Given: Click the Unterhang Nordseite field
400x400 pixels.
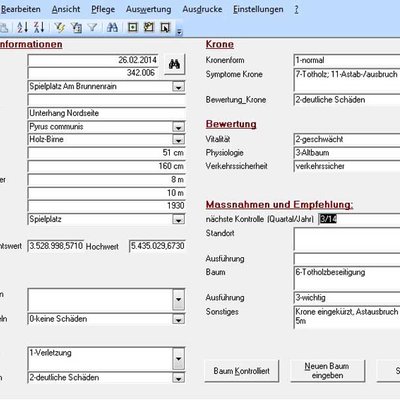Looking at the screenshot, I should pyautogui.click(x=107, y=113).
